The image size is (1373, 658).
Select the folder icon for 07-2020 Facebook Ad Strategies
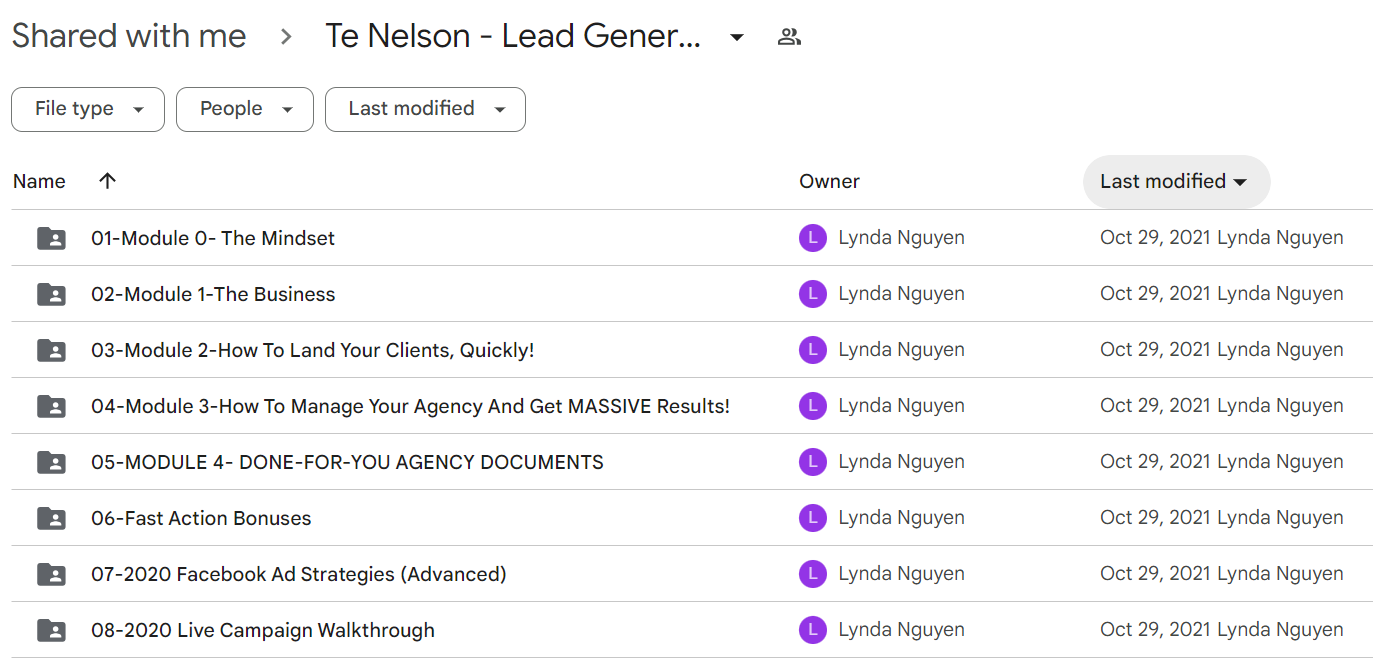[x=51, y=574]
